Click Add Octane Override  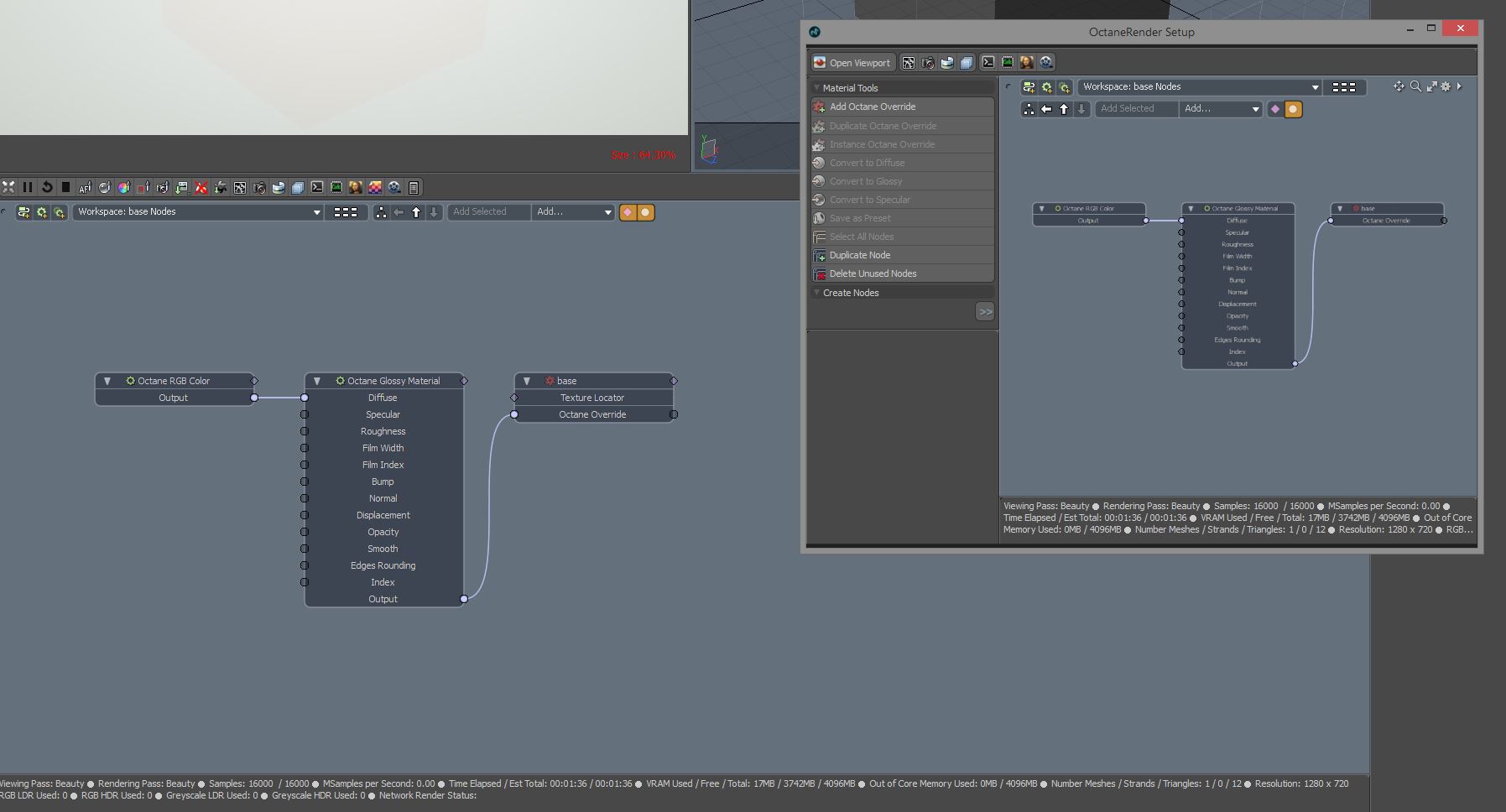pyautogui.click(x=903, y=107)
